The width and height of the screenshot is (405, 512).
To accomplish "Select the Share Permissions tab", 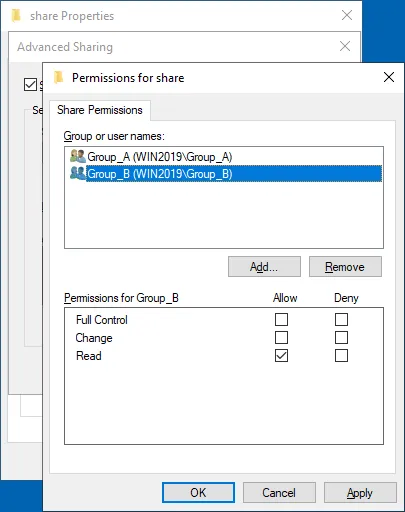I will click(100, 110).
